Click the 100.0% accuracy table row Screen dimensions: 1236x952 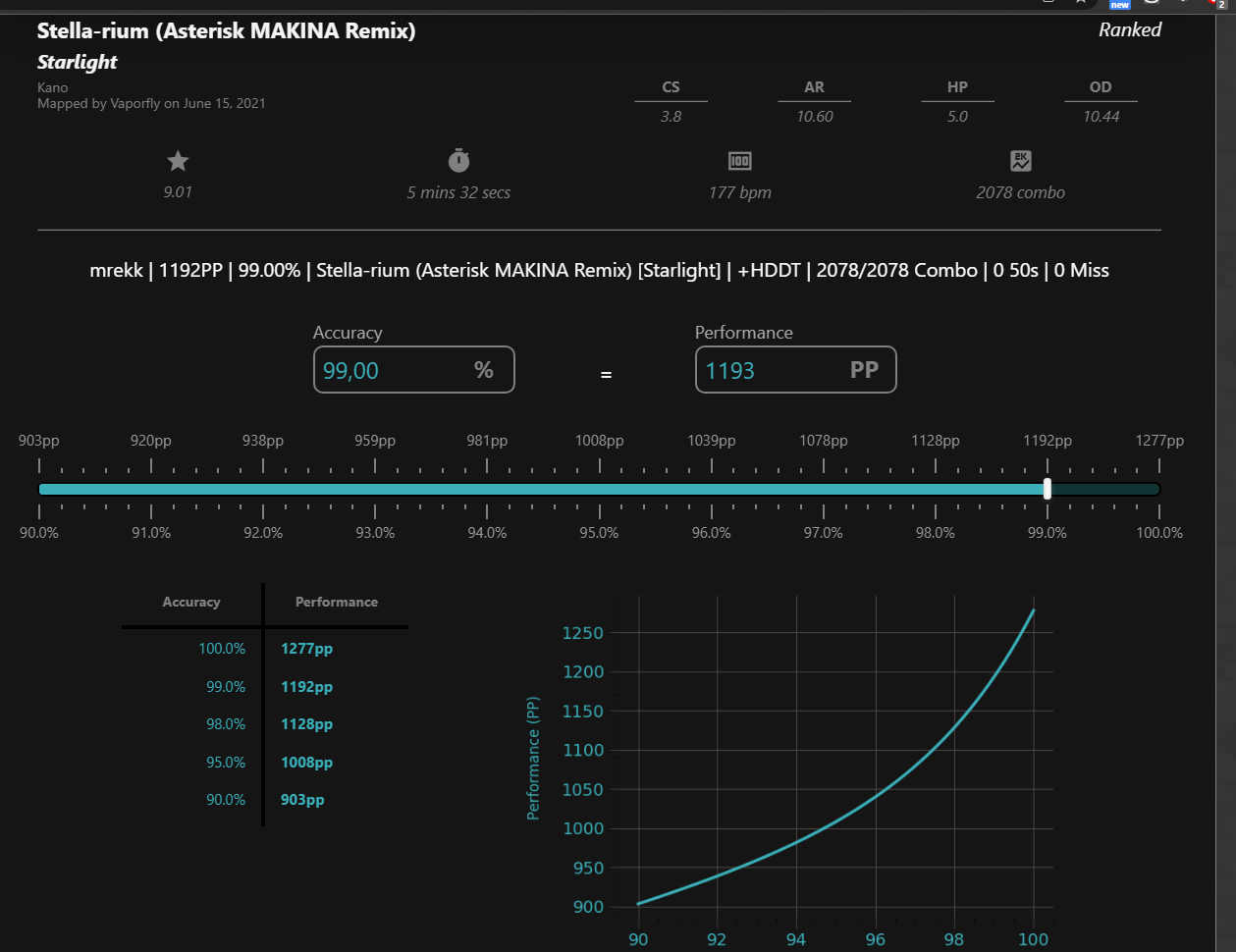coord(265,649)
